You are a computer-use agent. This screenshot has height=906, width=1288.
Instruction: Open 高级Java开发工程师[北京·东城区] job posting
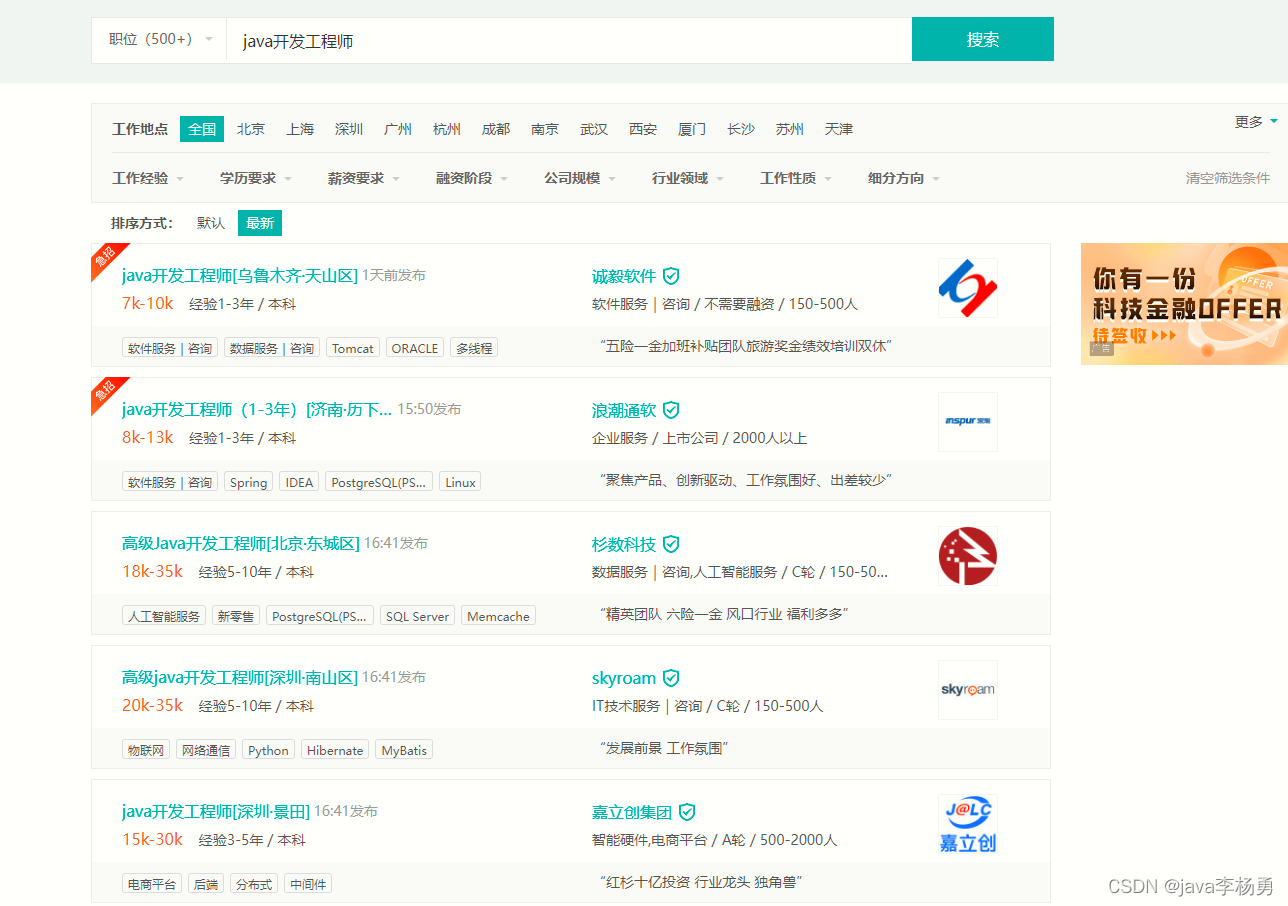pyautogui.click(x=241, y=543)
